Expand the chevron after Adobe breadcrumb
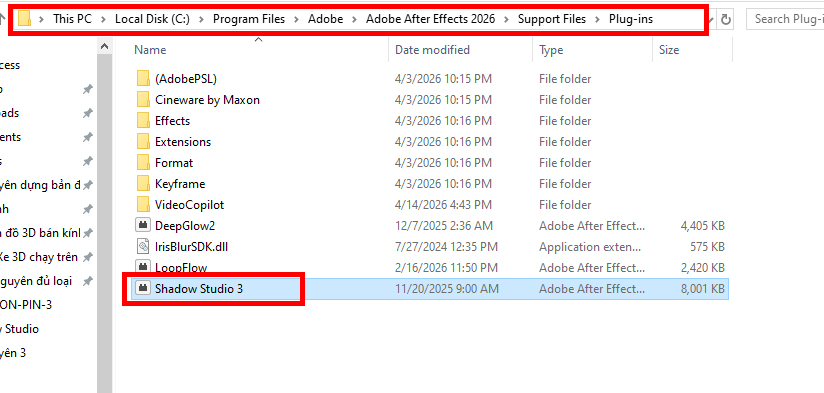 [x=354, y=19]
